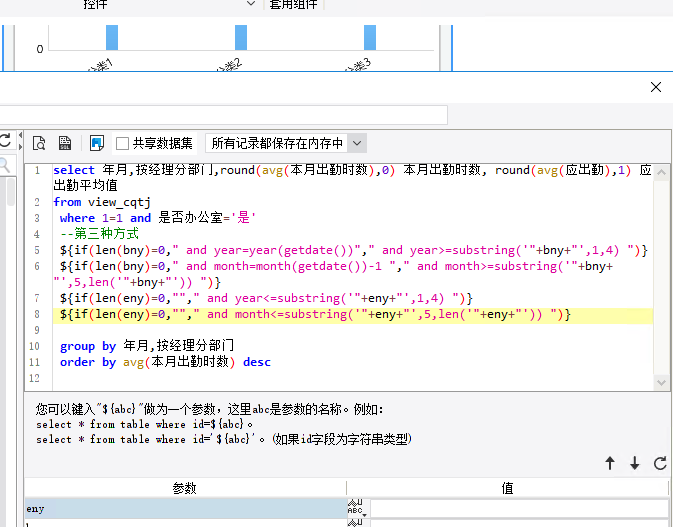Screen dimensions: 673x527
Task: Click the 参数 column header
Action: point(185,488)
